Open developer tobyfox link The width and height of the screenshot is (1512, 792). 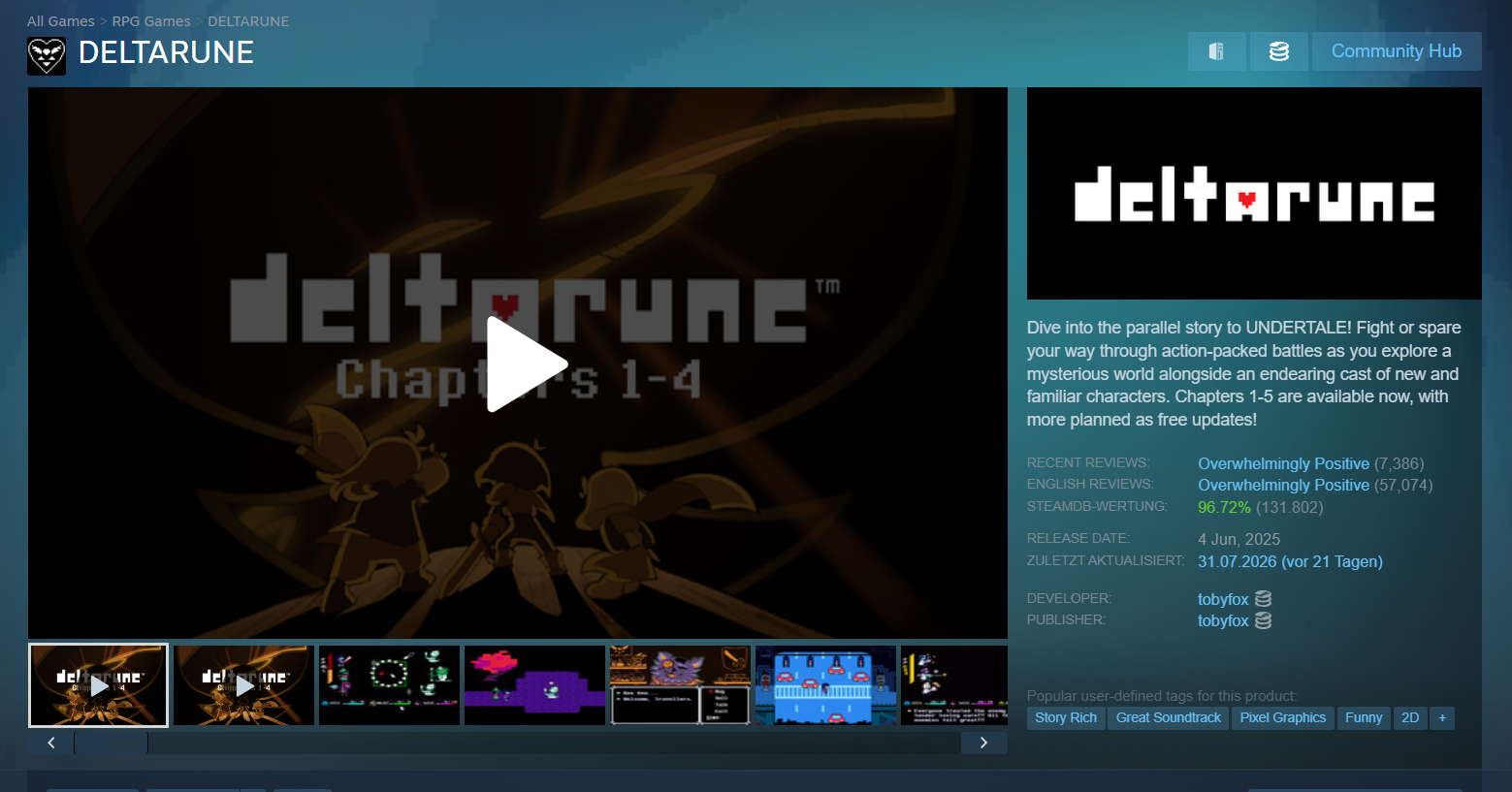[1223, 599]
